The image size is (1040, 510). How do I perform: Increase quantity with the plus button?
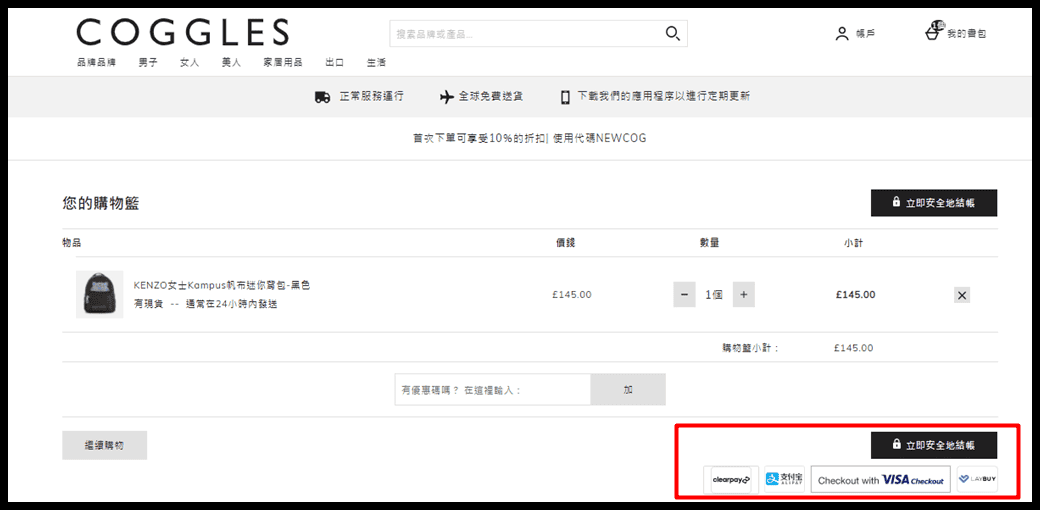[743, 295]
